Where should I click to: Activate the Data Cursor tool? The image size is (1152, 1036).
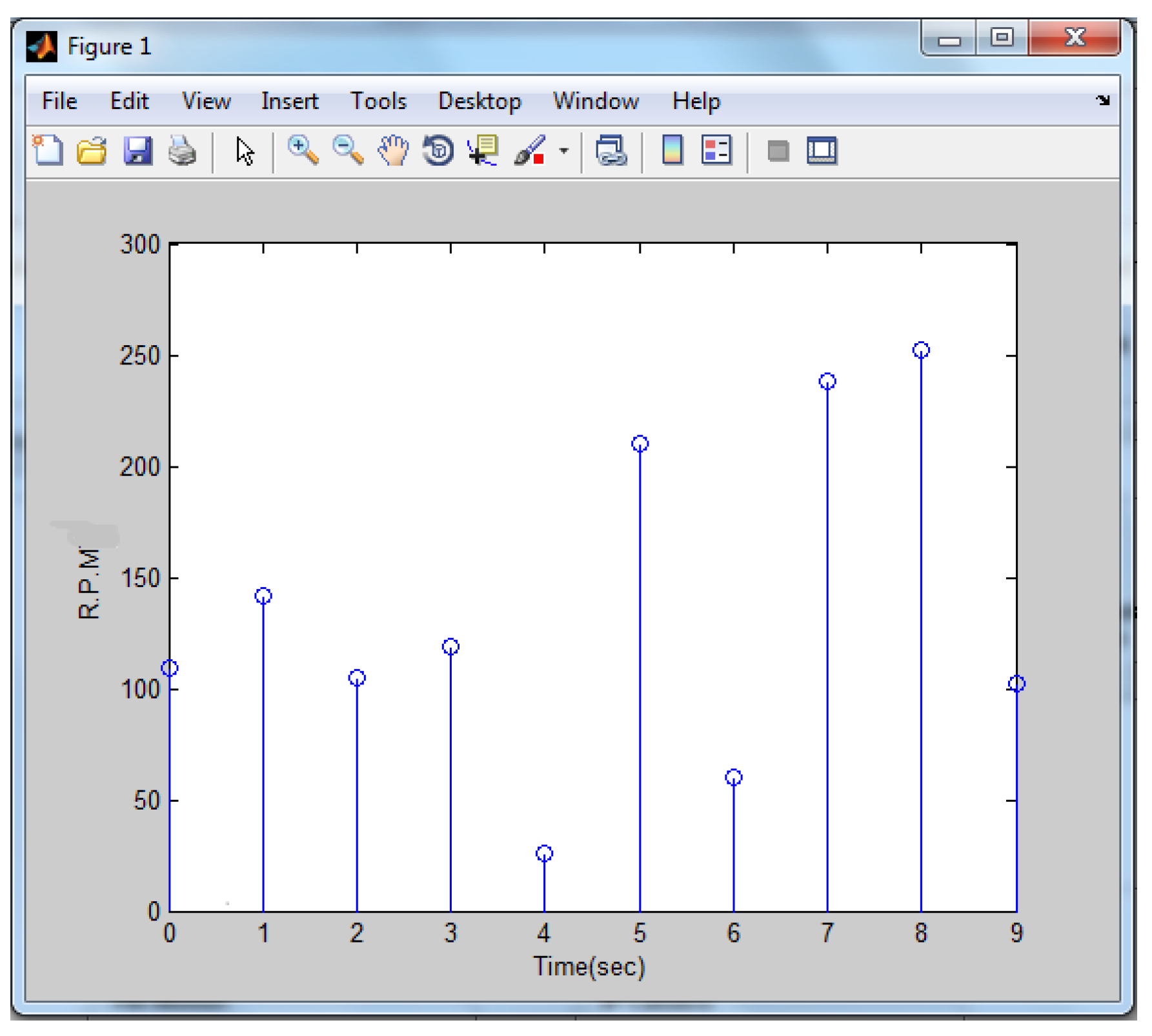[483, 151]
